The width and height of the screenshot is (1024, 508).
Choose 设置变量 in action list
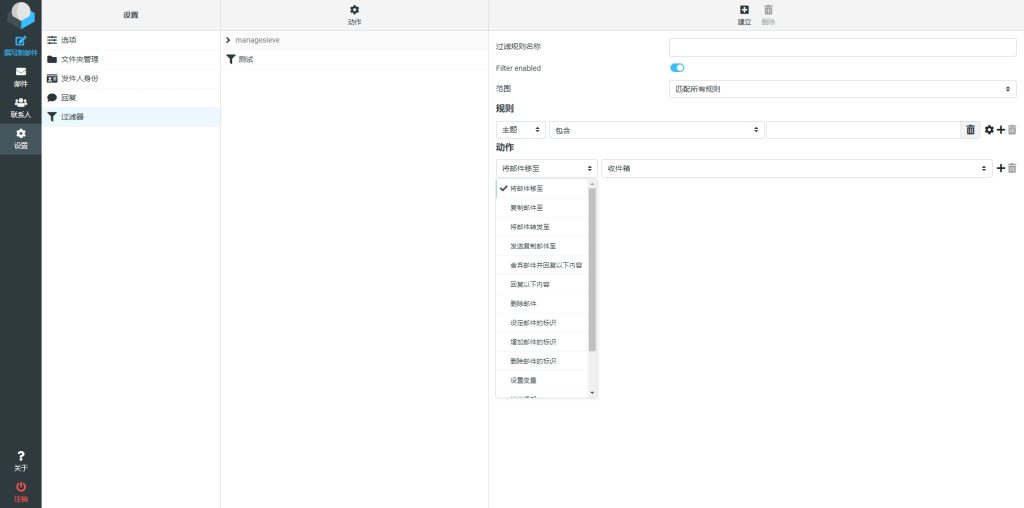543,380
